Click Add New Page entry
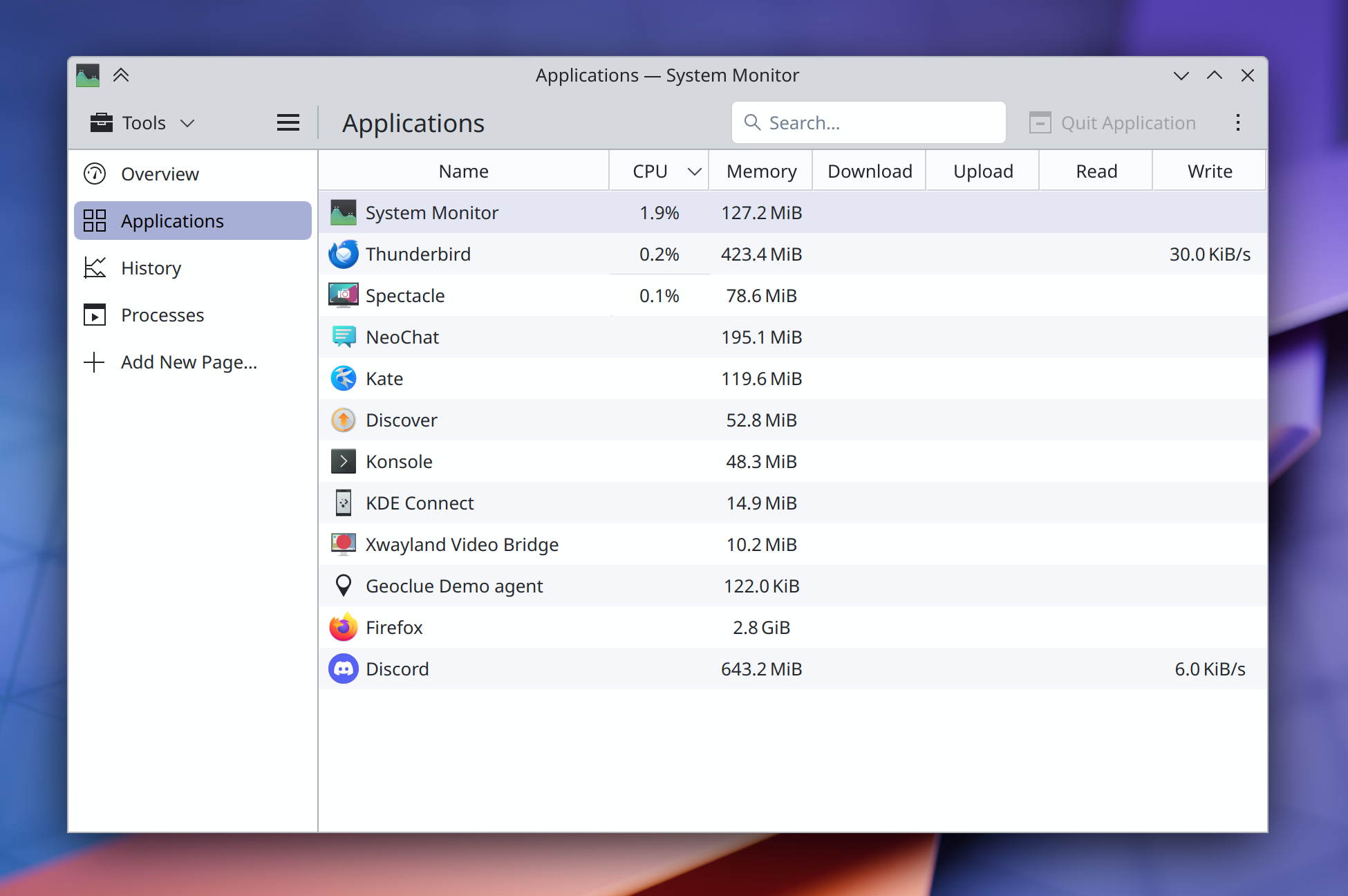Viewport: 1348px width, 896px height. [188, 362]
